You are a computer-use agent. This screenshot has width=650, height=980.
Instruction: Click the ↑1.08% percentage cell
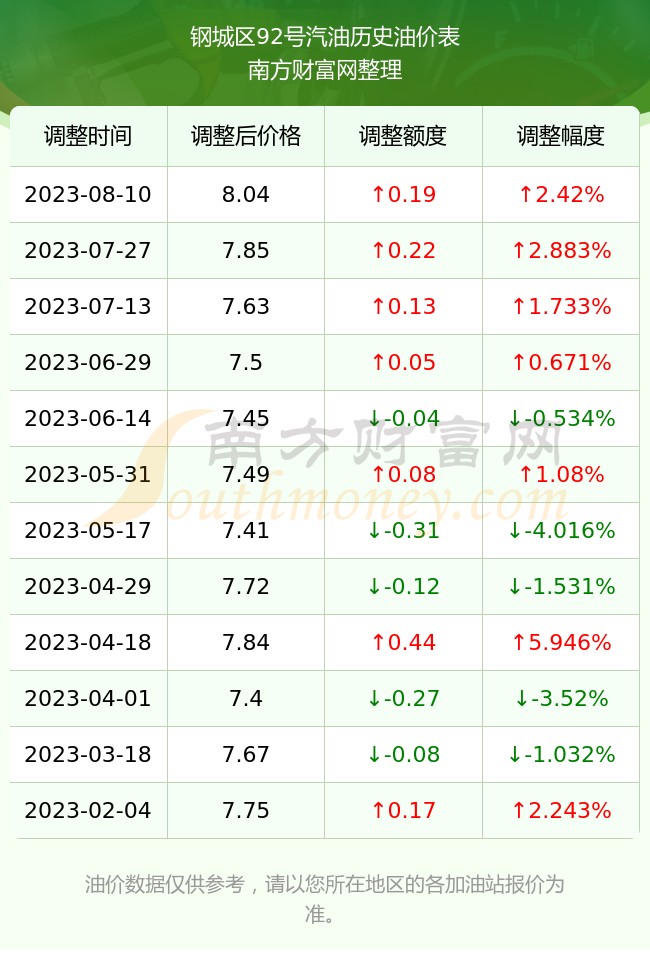561,474
